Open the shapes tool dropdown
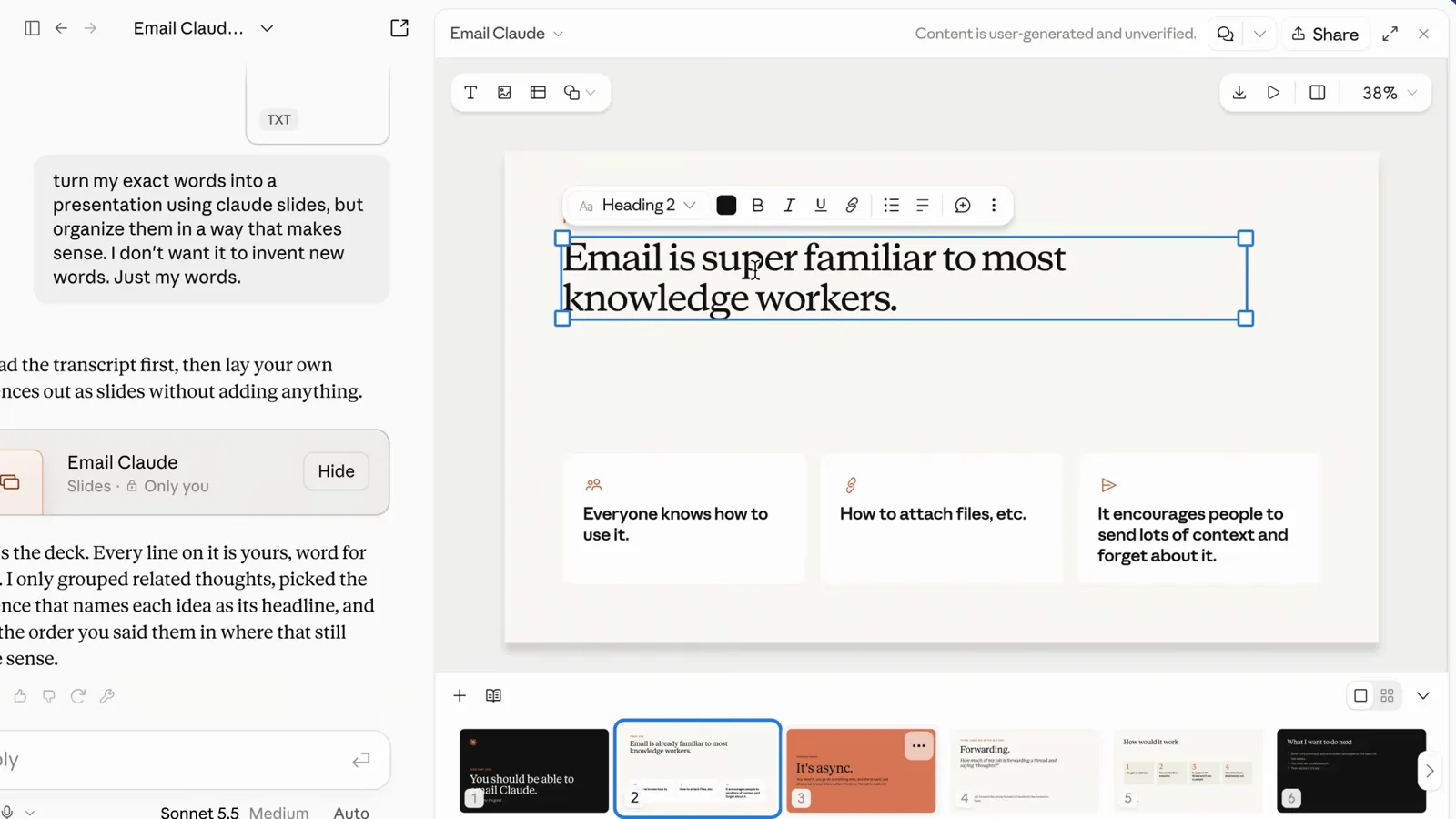Viewport: 1456px width, 819px height. pyautogui.click(x=580, y=93)
